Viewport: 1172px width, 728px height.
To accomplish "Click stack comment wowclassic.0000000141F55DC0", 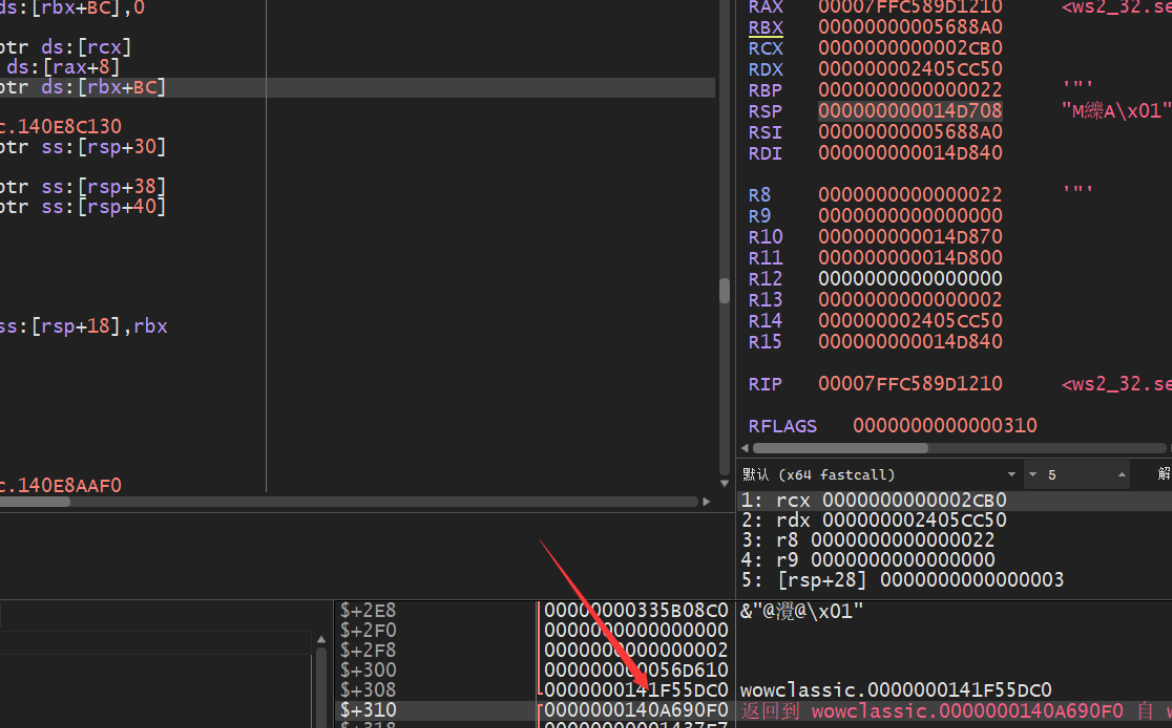I will tap(895, 690).
